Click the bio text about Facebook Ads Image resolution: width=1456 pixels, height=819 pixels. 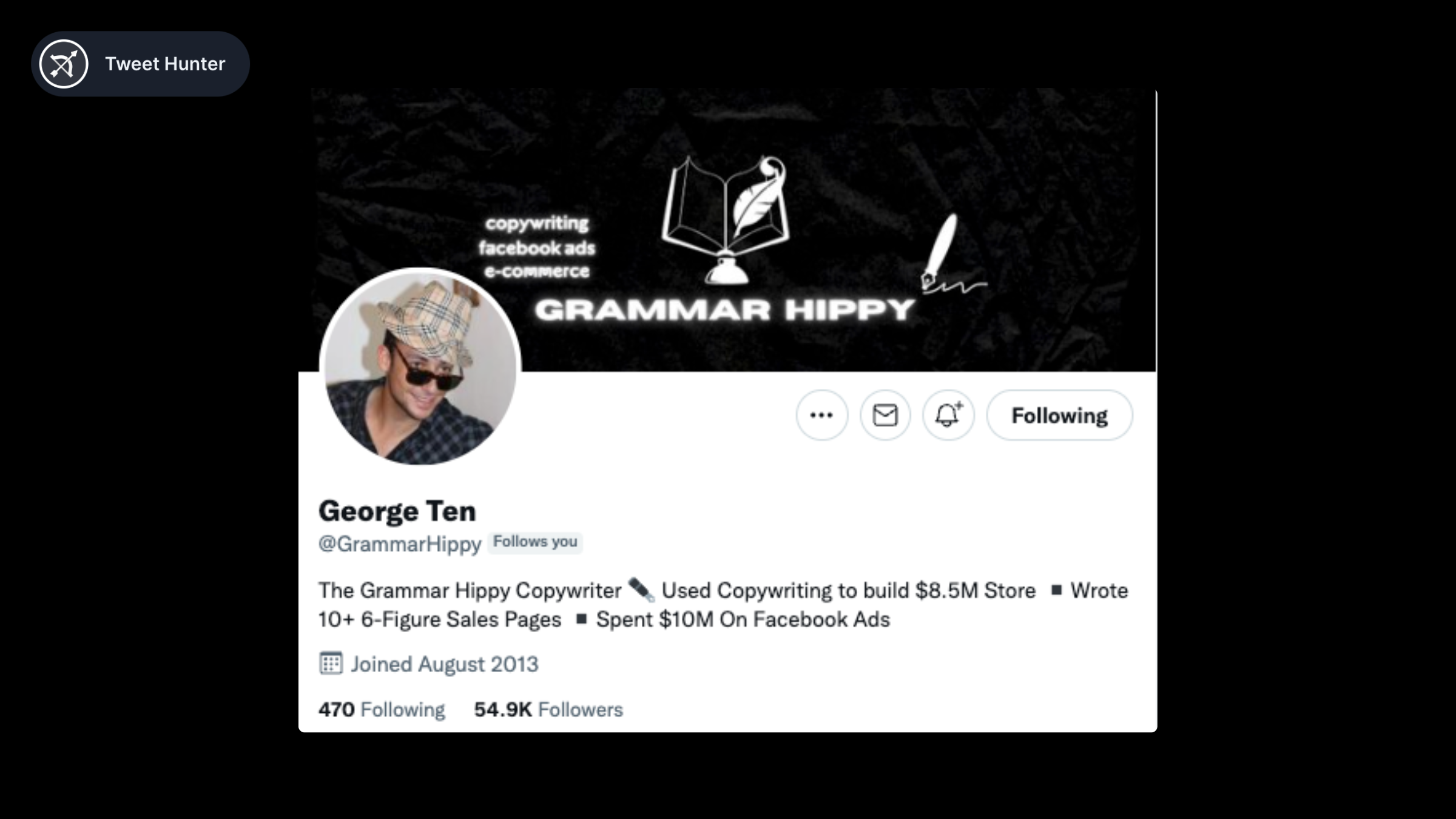(743, 619)
